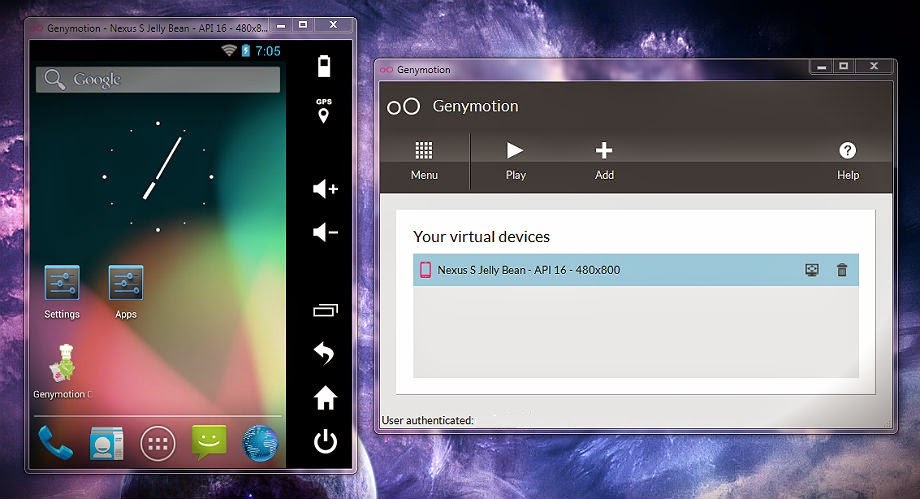Minimize the Nexus S emulator window

[281, 25]
